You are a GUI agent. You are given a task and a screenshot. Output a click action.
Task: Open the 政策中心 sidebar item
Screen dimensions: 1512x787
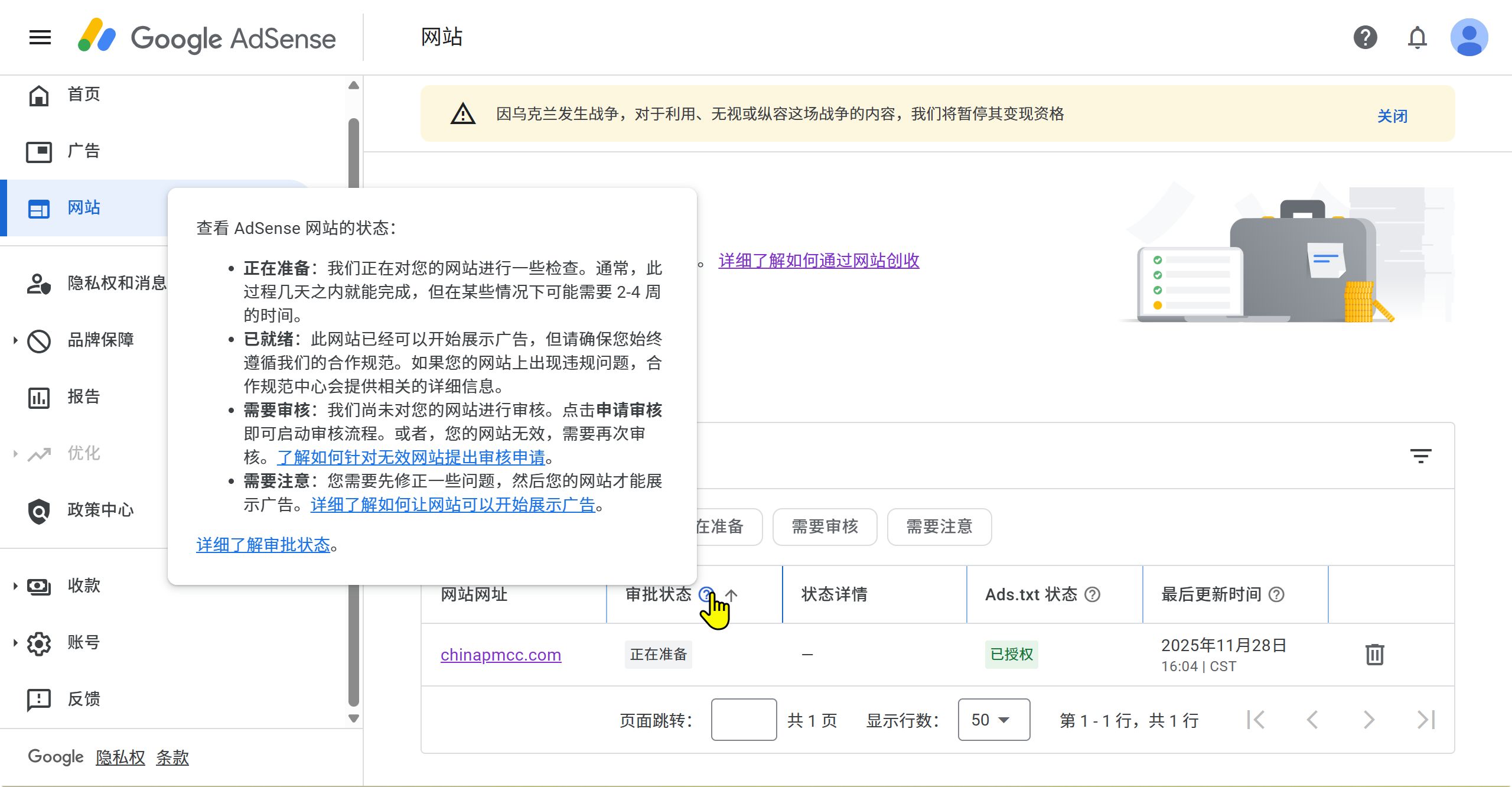point(100,510)
